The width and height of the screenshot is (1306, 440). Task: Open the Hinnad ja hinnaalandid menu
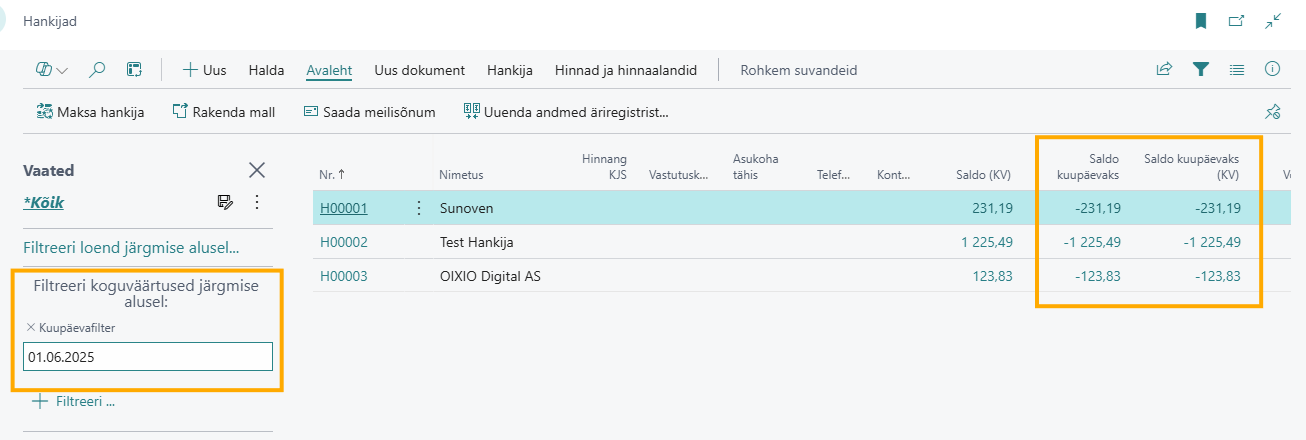coord(625,70)
